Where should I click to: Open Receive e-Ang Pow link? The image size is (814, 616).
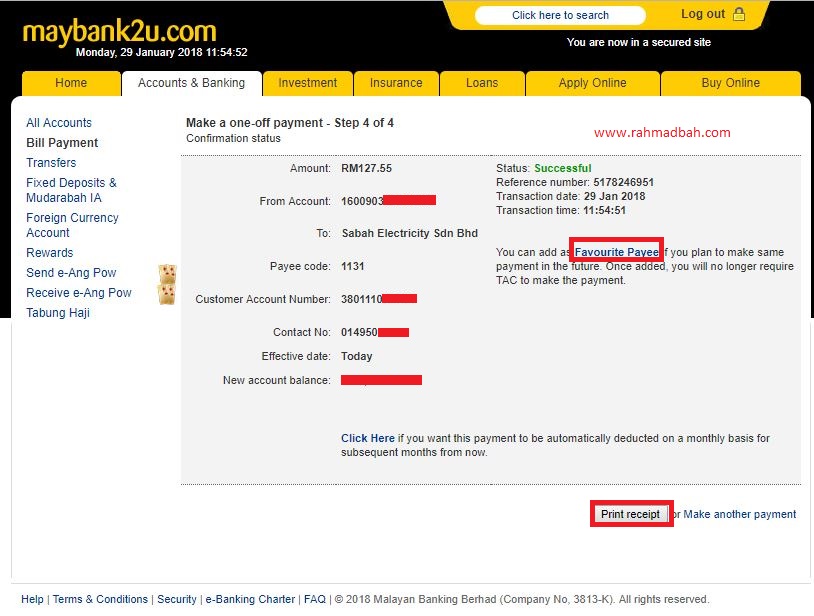(x=79, y=293)
